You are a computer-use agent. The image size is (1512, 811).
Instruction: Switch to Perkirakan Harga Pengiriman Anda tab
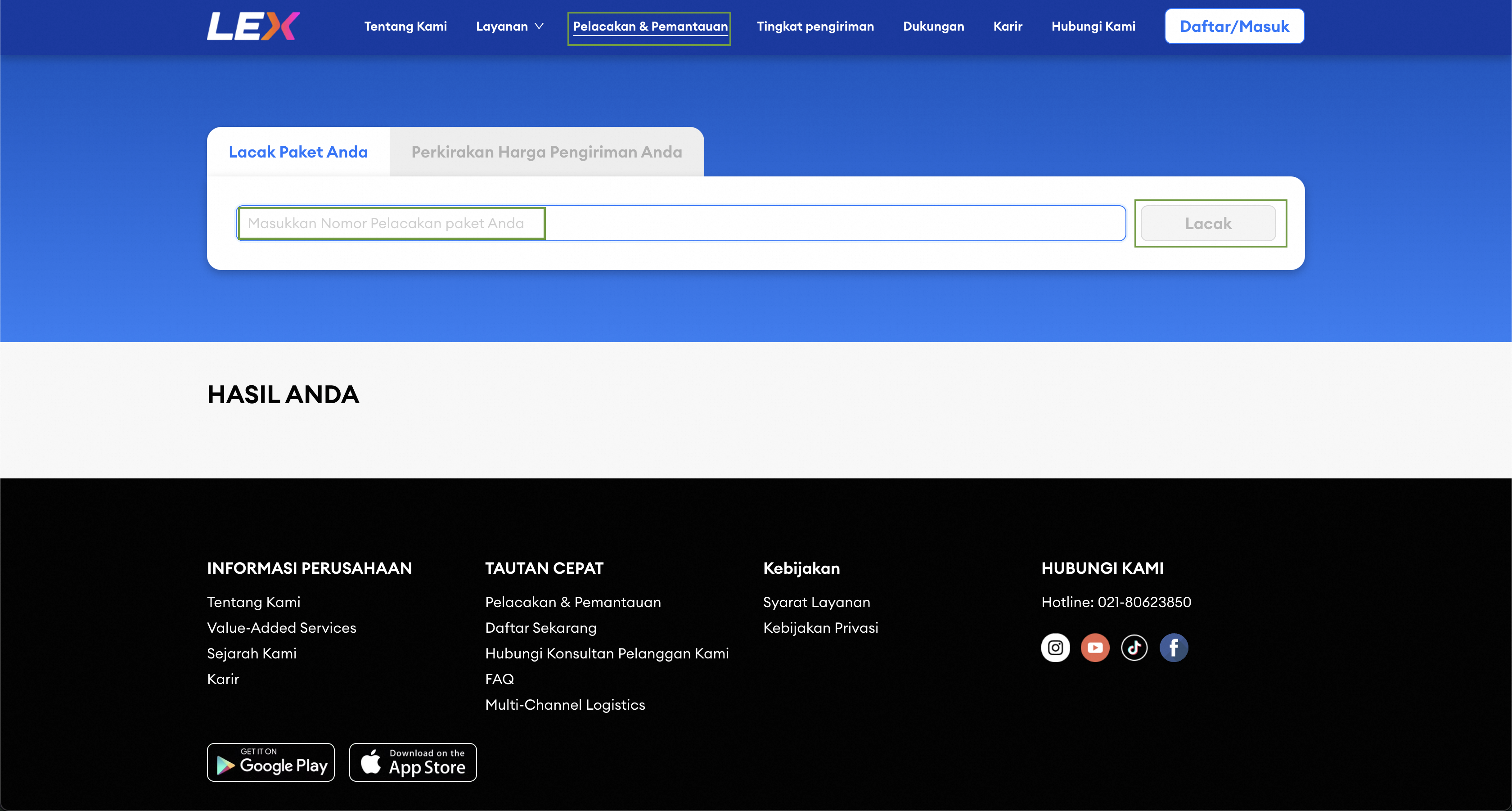tap(546, 152)
